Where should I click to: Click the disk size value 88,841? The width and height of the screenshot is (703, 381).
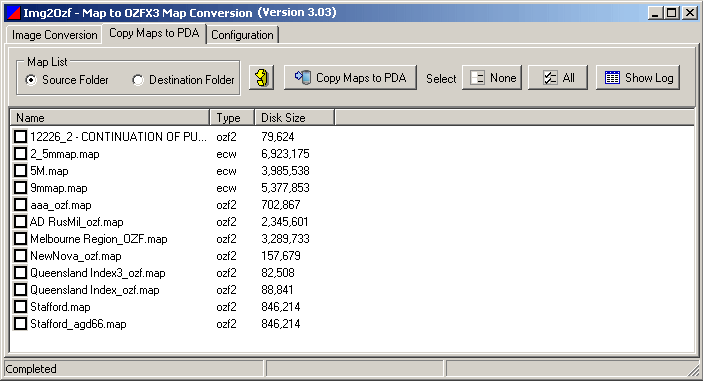[x=277, y=290]
